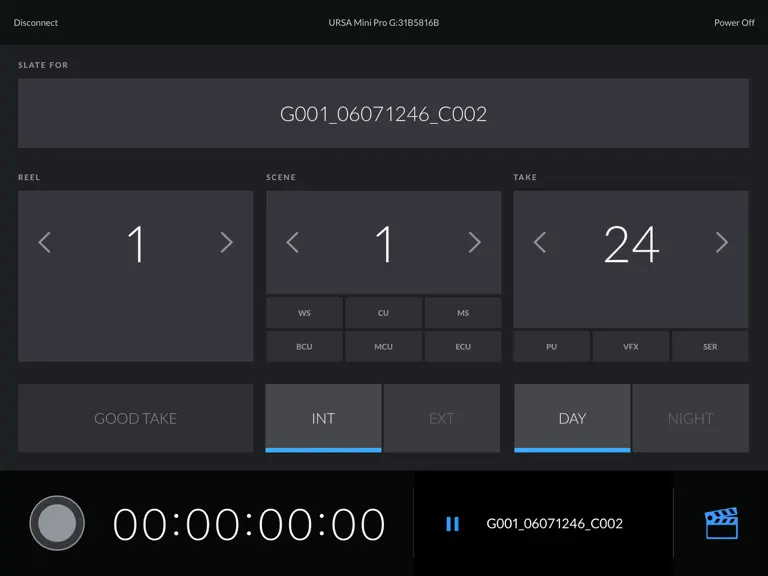Viewport: 768px width, 576px height.
Task: Increase the Scene number
Action: pos(474,242)
